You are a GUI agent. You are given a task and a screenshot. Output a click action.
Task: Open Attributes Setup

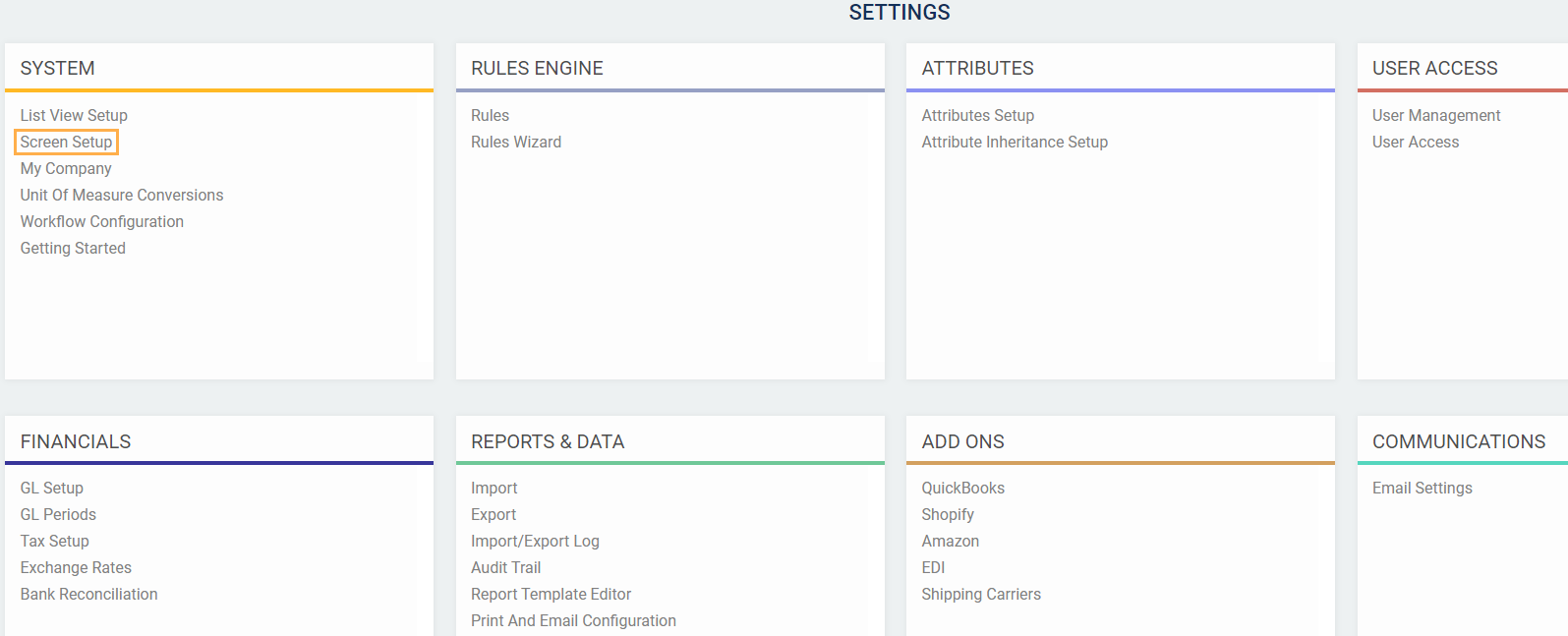pyautogui.click(x=977, y=115)
